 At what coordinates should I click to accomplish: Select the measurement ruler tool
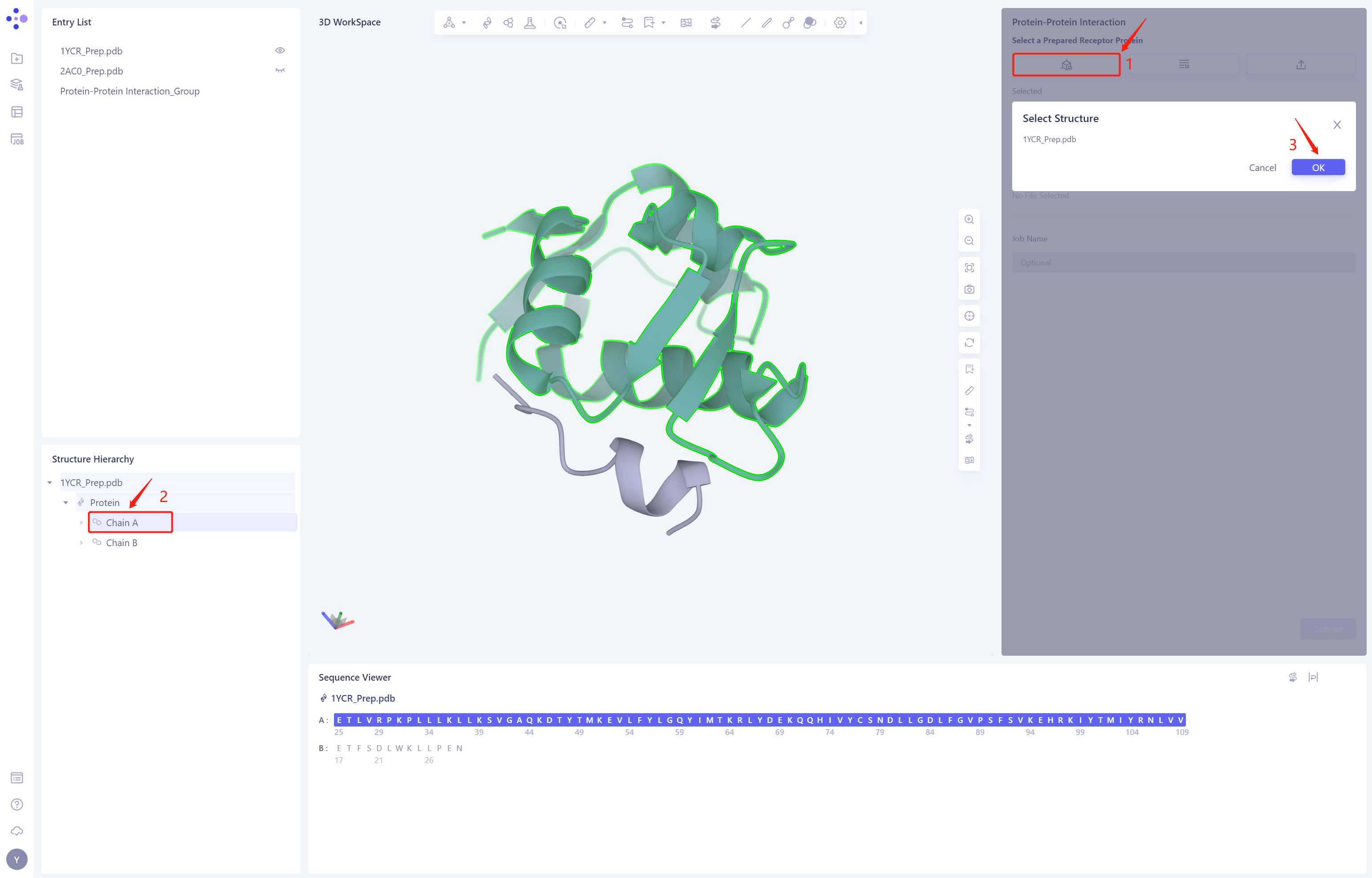[x=591, y=23]
